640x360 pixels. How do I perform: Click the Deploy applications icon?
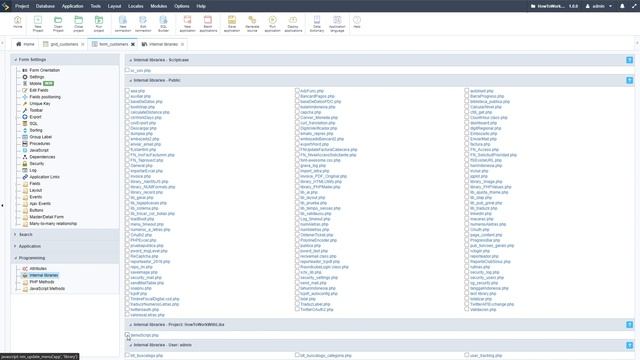pyautogui.click(x=293, y=24)
